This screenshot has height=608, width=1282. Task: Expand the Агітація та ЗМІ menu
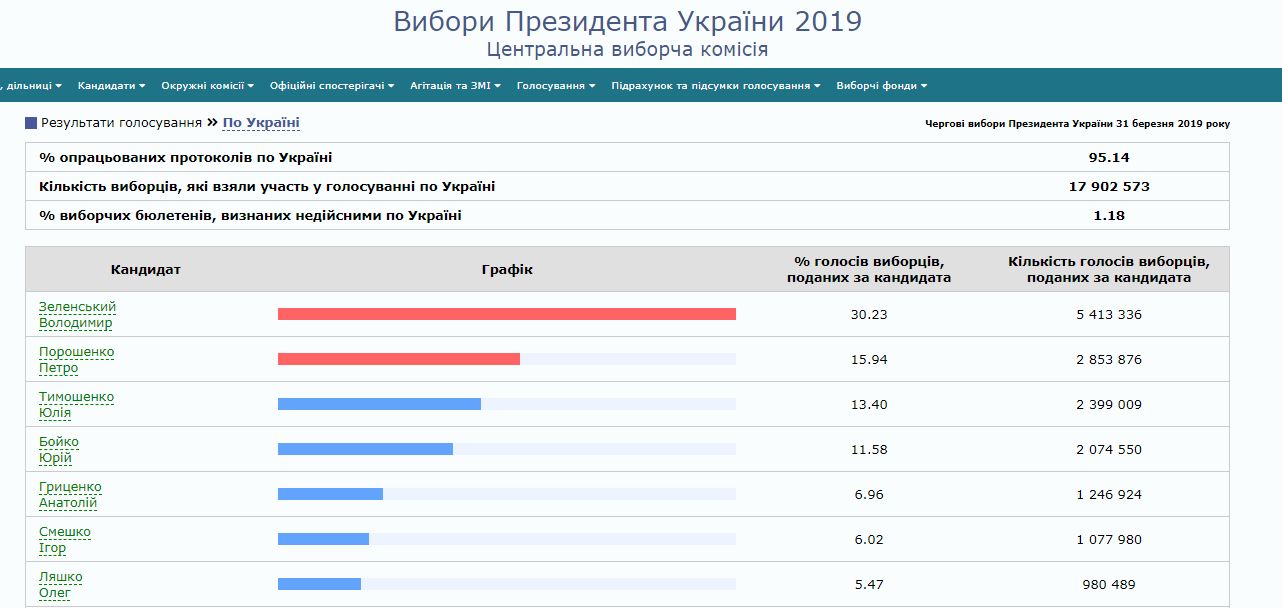(x=455, y=86)
